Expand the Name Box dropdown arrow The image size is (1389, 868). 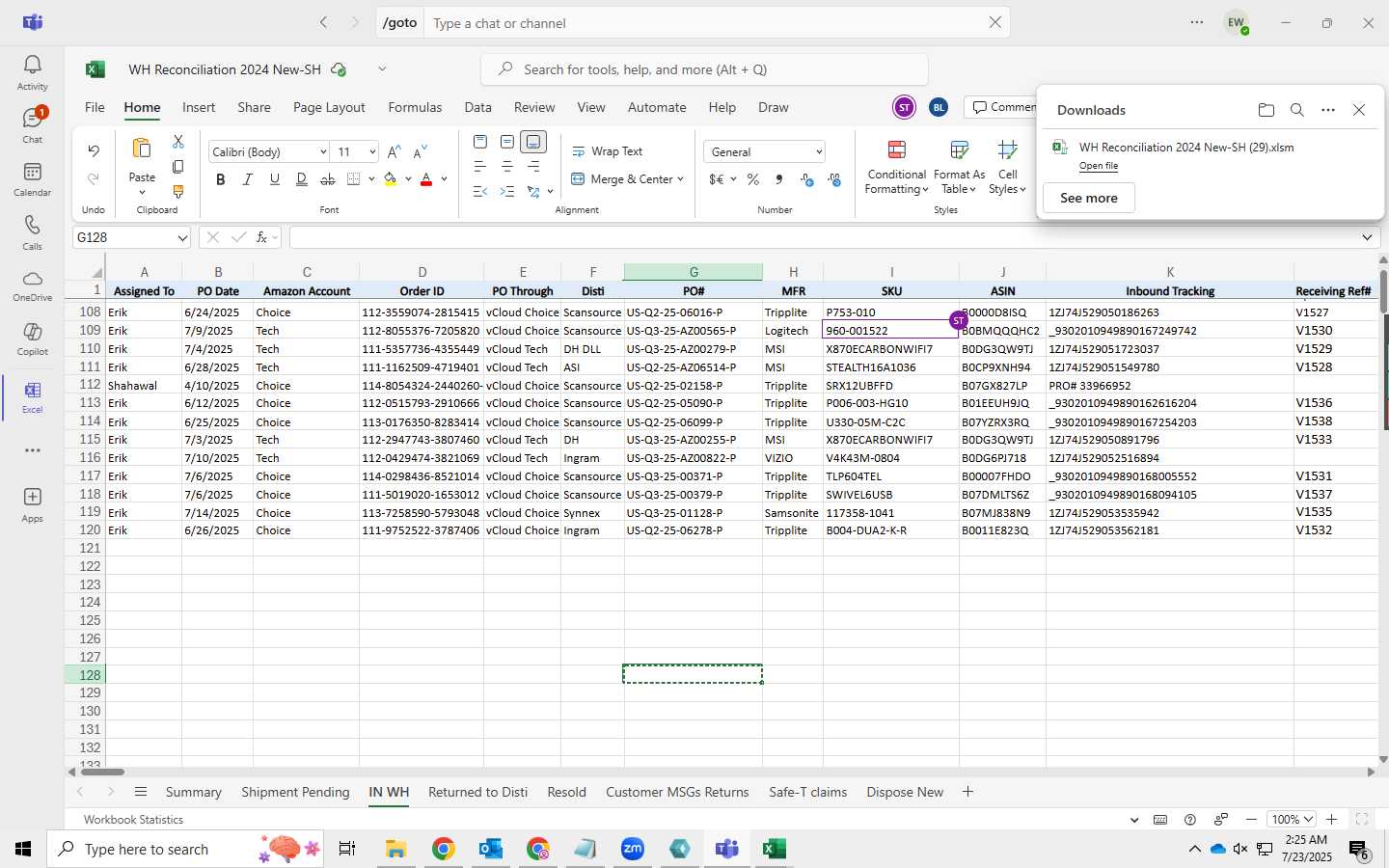(x=182, y=237)
